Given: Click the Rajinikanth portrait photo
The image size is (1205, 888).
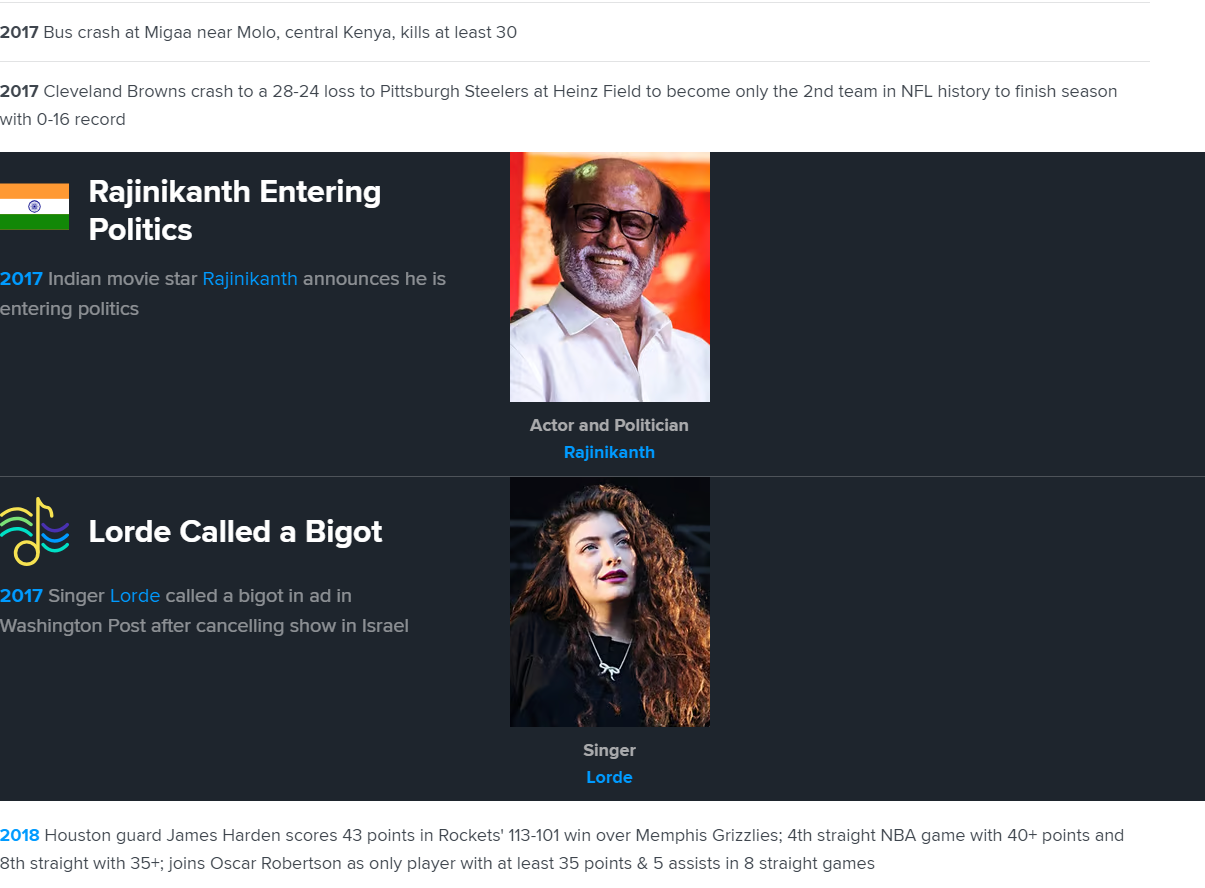Looking at the screenshot, I should tap(609, 277).
